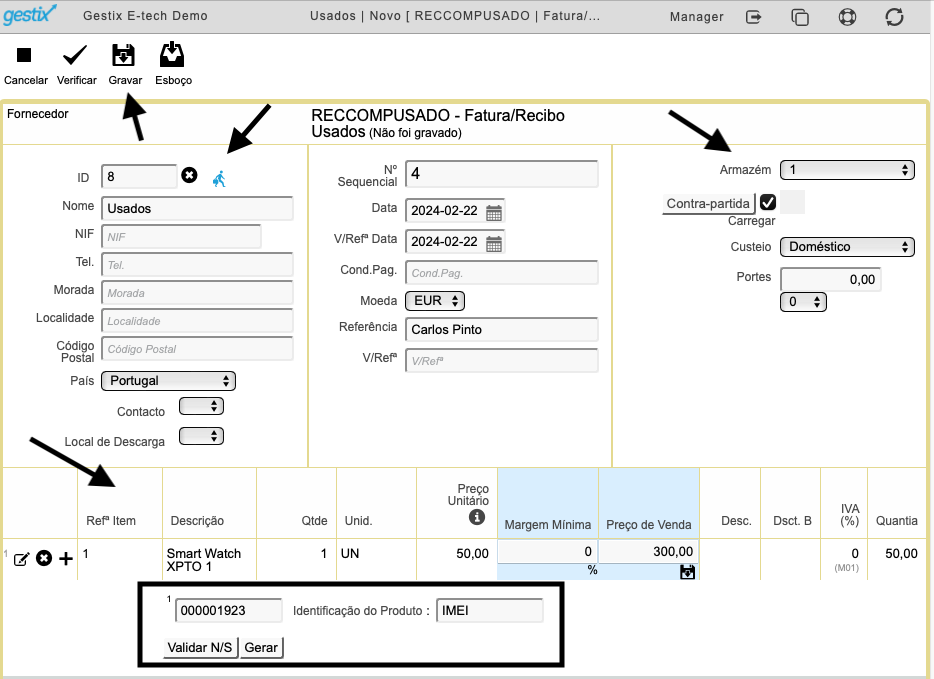Image resolution: width=934 pixels, height=679 pixels.
Task: Click the Gestix E-tech Demo title
Action: click(x=145, y=16)
